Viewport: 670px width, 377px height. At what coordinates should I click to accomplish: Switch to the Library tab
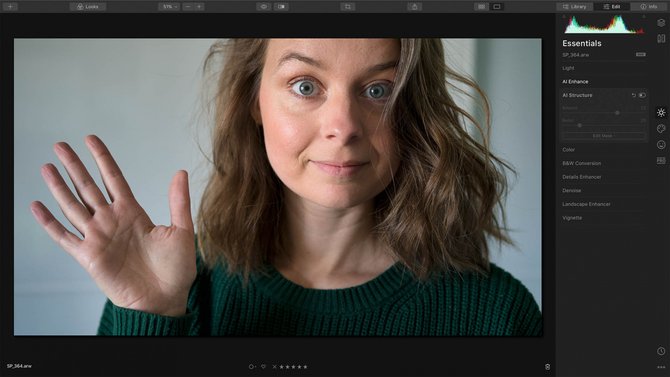tap(574, 6)
